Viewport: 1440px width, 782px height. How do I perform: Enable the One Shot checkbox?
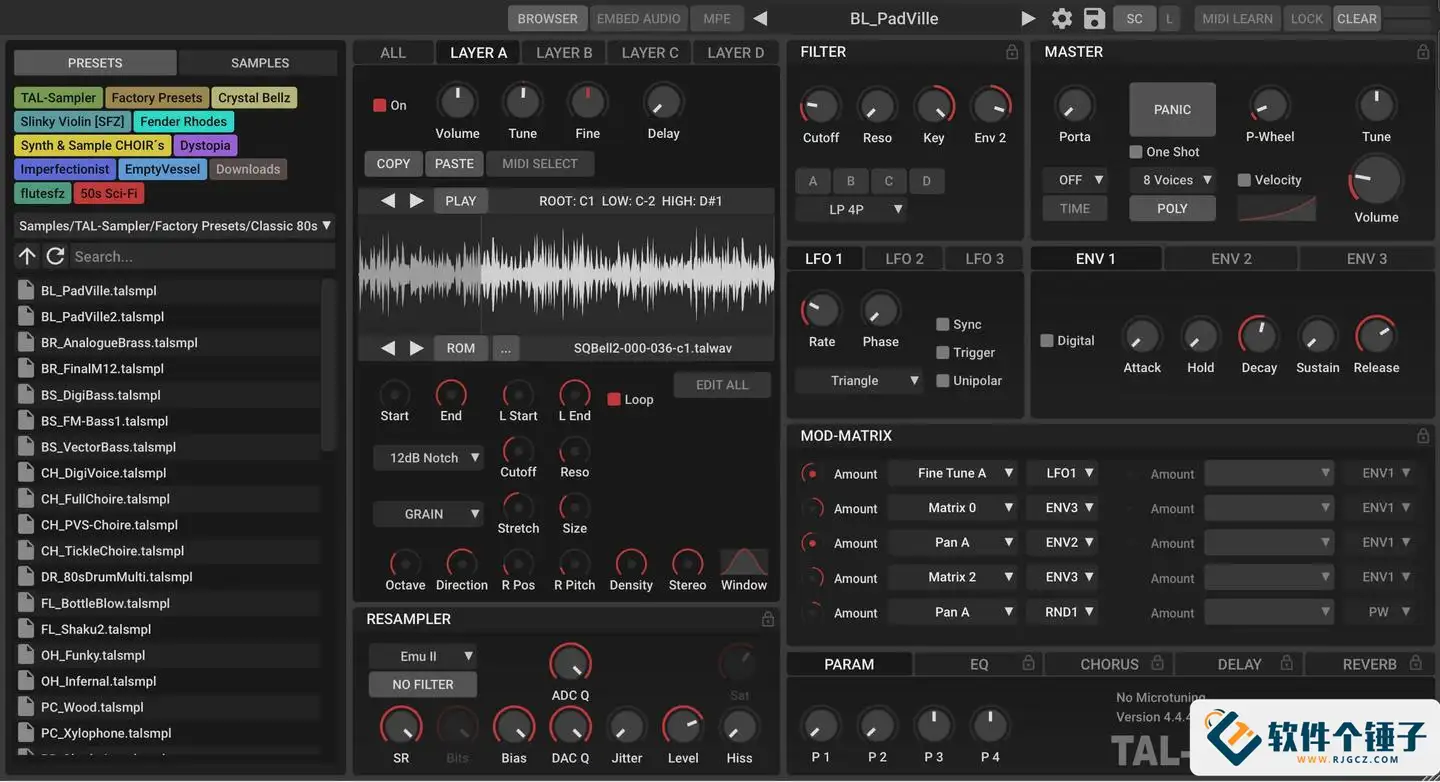(1136, 152)
